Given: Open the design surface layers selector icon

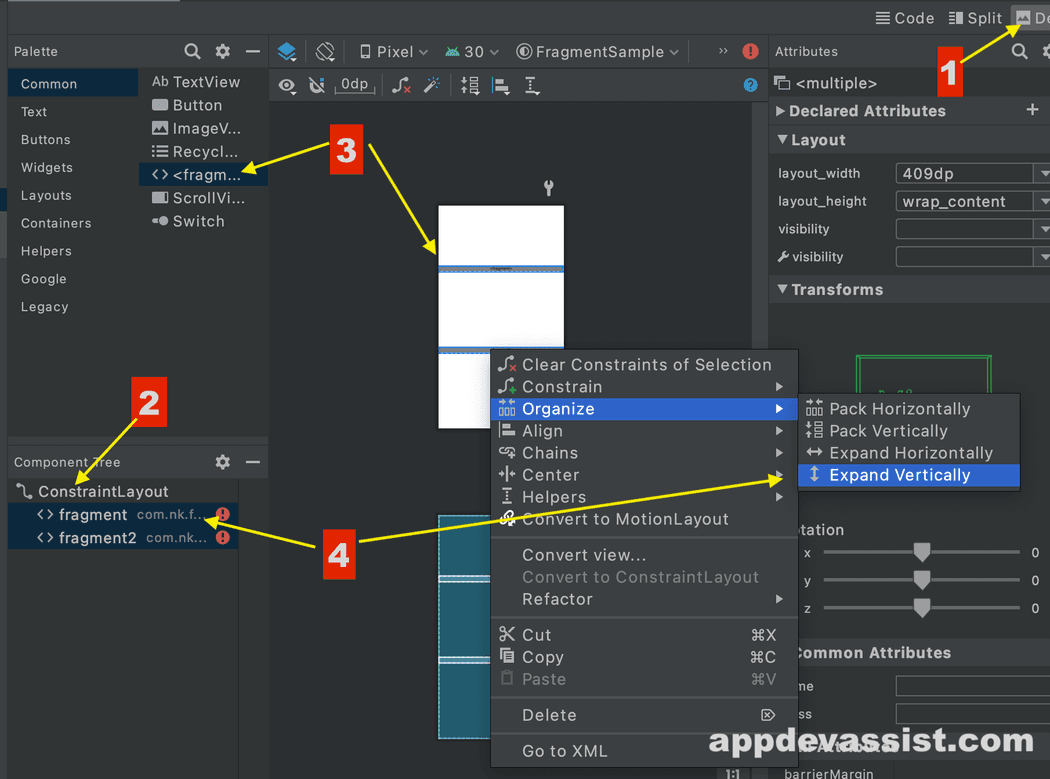Looking at the screenshot, I should click(287, 52).
